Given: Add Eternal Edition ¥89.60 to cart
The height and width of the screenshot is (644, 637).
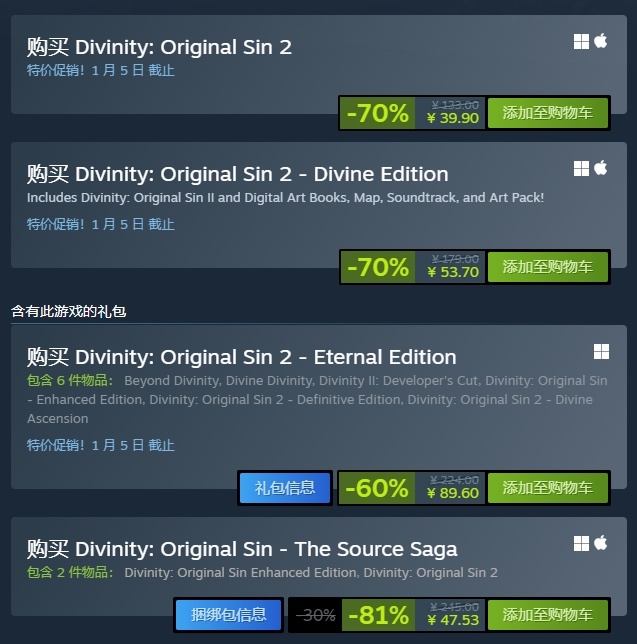Looking at the screenshot, I should click(x=547, y=488).
